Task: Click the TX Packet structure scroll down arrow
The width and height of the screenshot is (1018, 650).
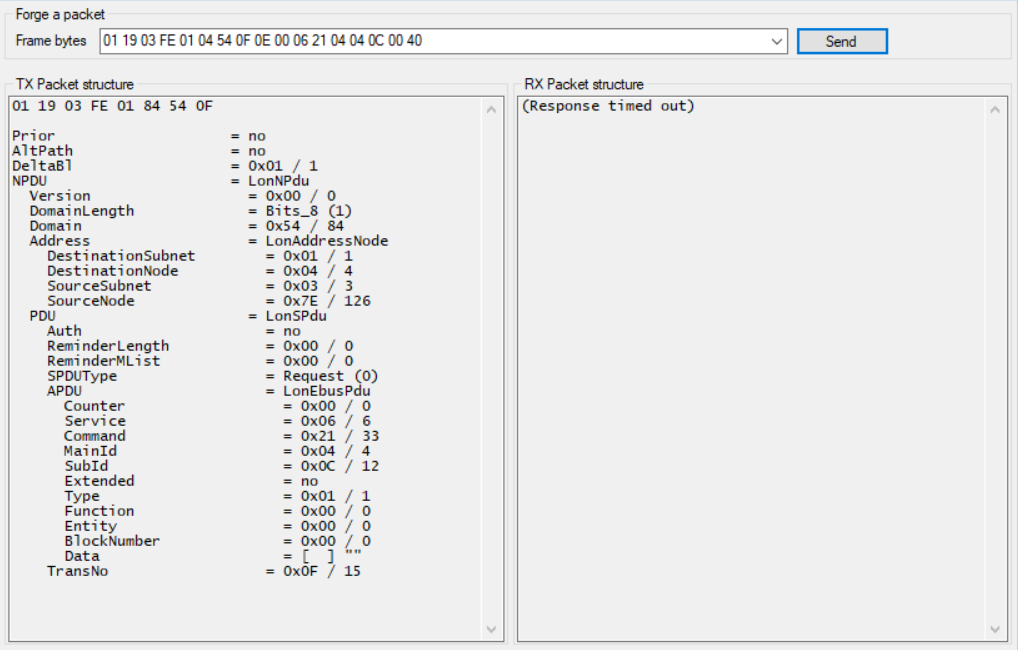Action: (x=491, y=629)
